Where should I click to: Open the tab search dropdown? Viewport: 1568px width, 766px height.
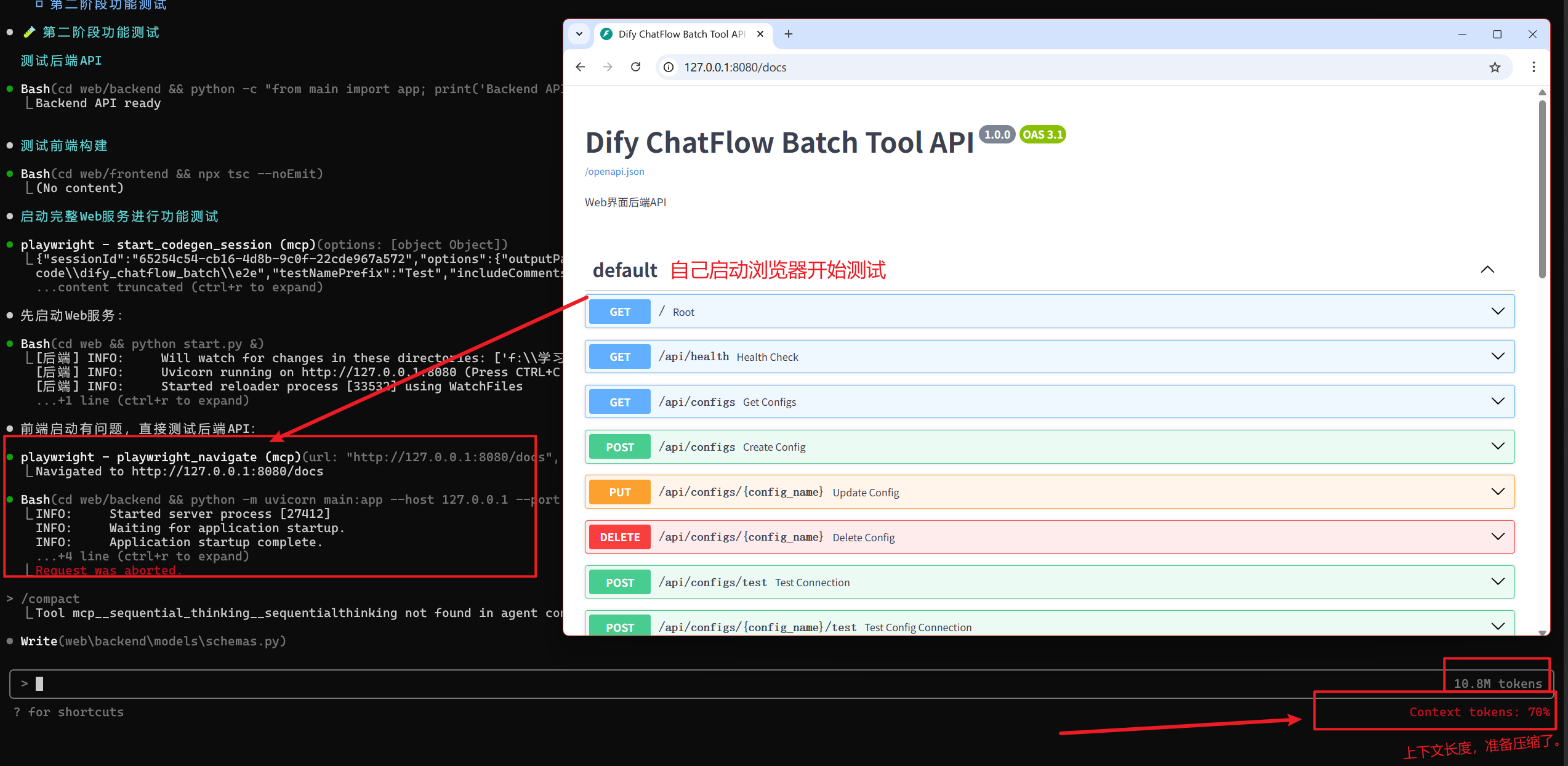coord(579,34)
